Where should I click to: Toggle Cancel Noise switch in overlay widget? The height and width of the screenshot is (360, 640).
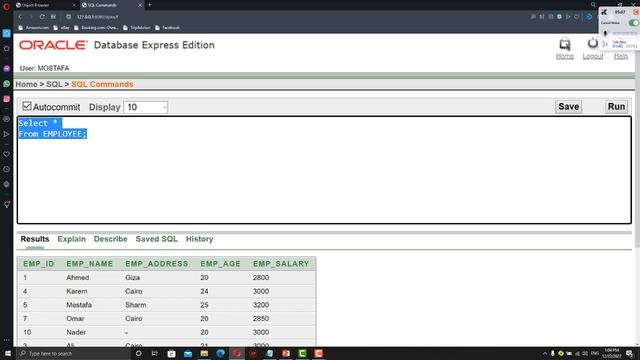coord(633,23)
